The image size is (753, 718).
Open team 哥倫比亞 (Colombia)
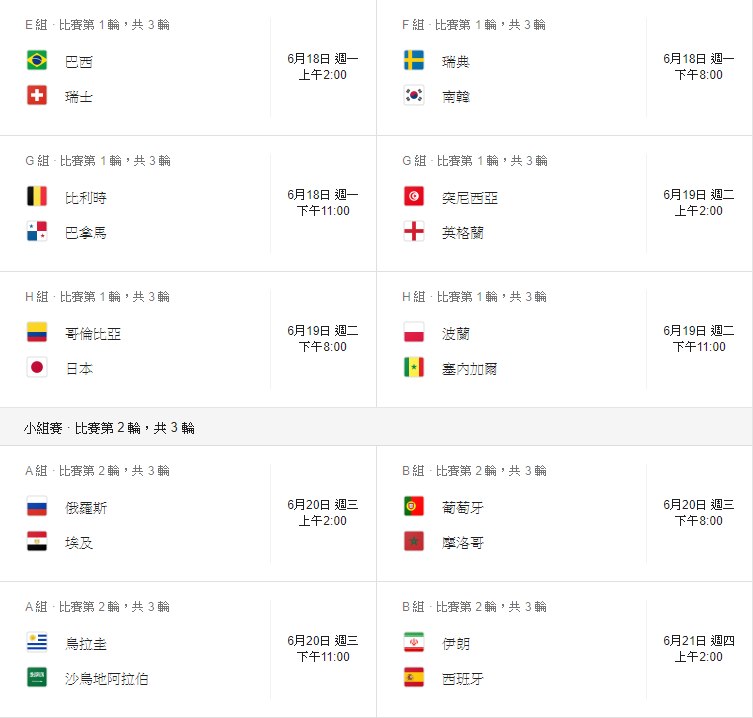(x=92, y=333)
